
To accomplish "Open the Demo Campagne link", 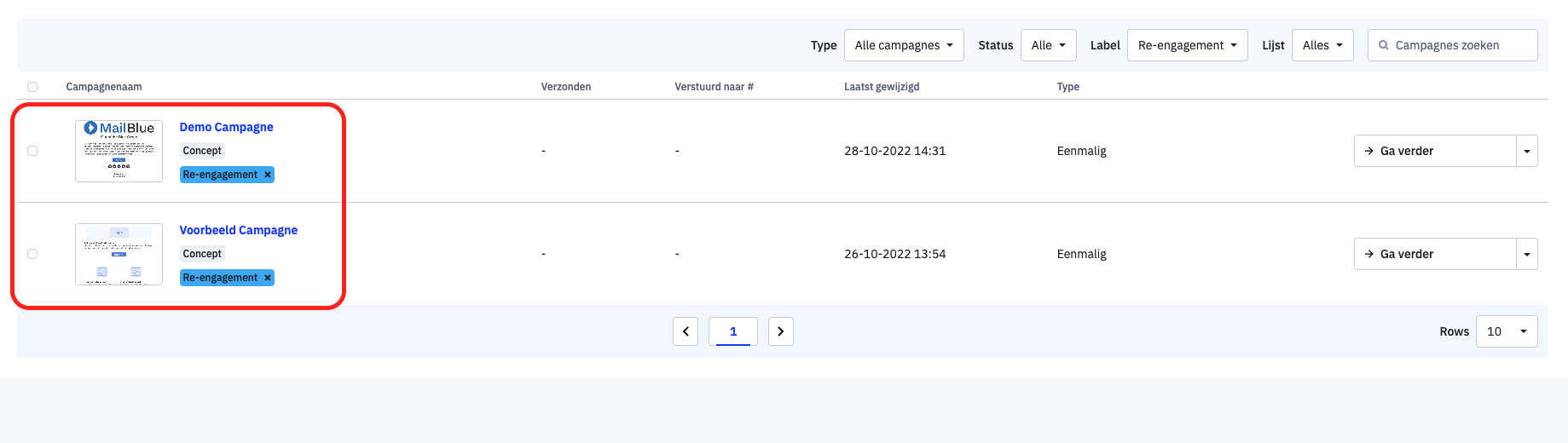I will (x=226, y=127).
